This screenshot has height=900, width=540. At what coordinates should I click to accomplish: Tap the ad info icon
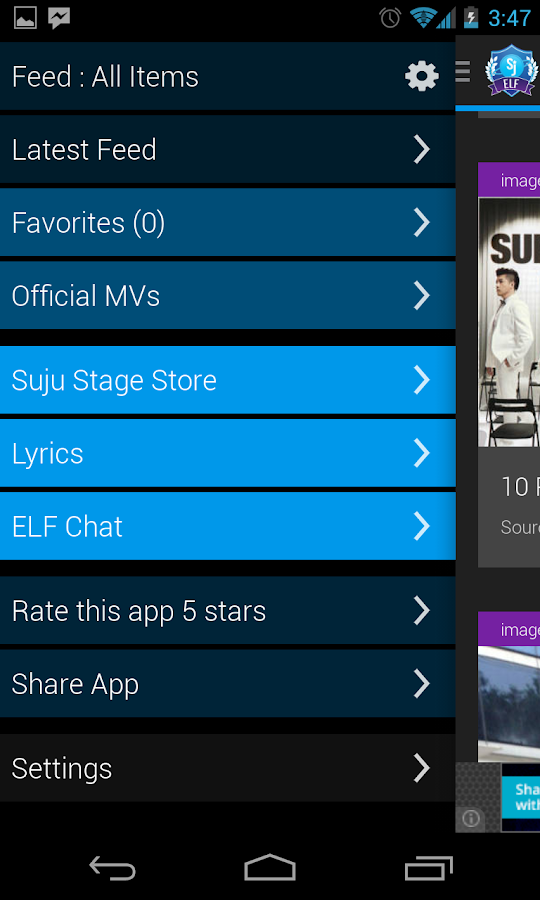click(471, 818)
